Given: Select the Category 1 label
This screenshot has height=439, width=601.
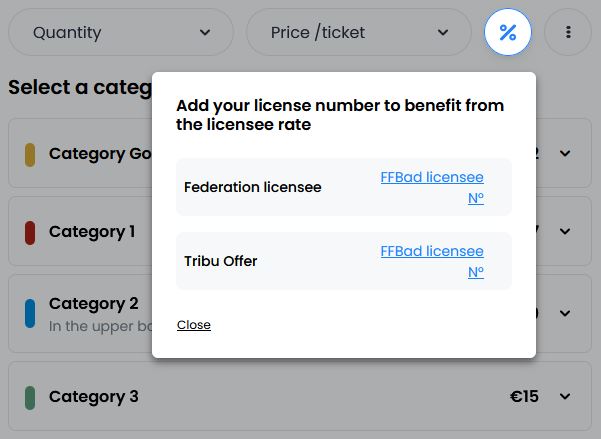Looking at the screenshot, I should (x=92, y=232).
